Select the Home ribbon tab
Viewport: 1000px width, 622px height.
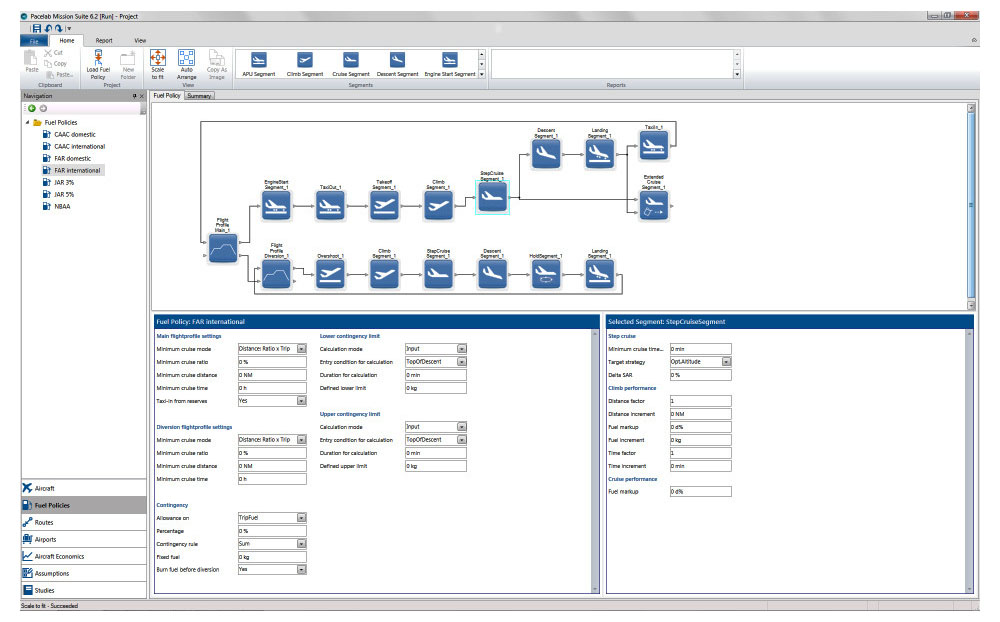pyautogui.click(x=67, y=40)
